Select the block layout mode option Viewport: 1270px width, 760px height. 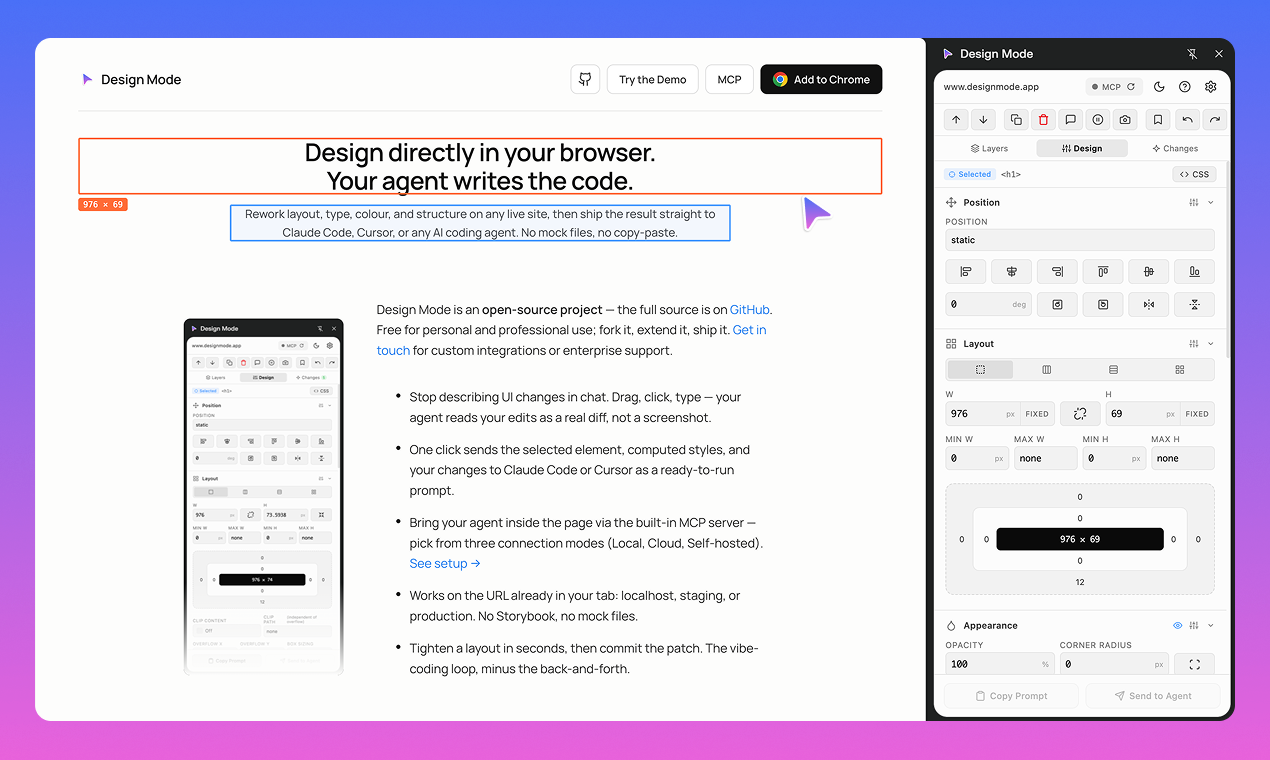[x=980, y=370]
